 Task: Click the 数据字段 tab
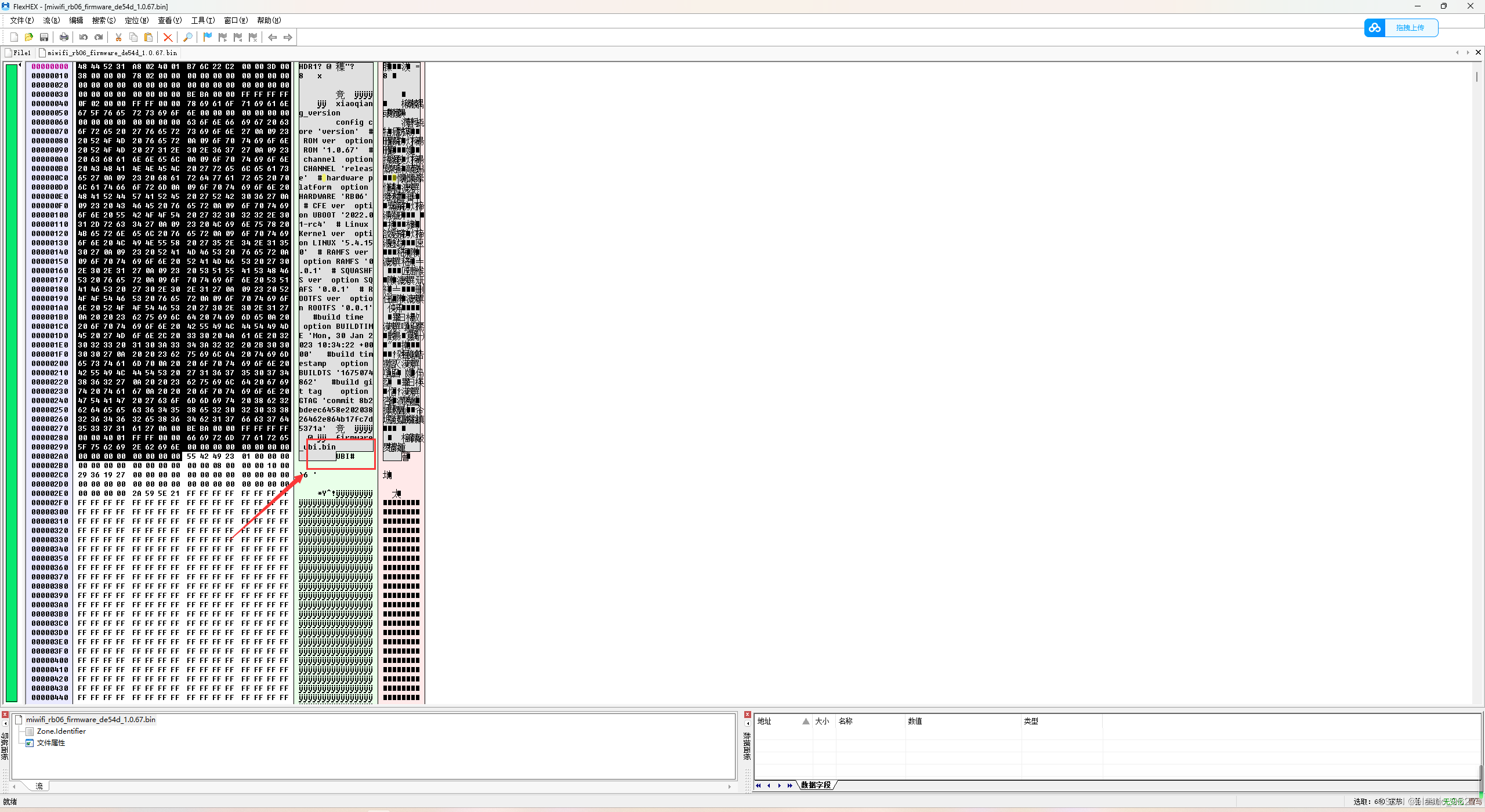point(815,785)
